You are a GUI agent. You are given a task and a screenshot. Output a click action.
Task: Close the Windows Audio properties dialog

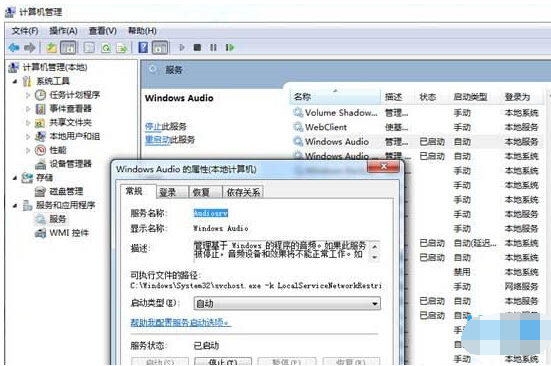pyautogui.click(x=383, y=166)
